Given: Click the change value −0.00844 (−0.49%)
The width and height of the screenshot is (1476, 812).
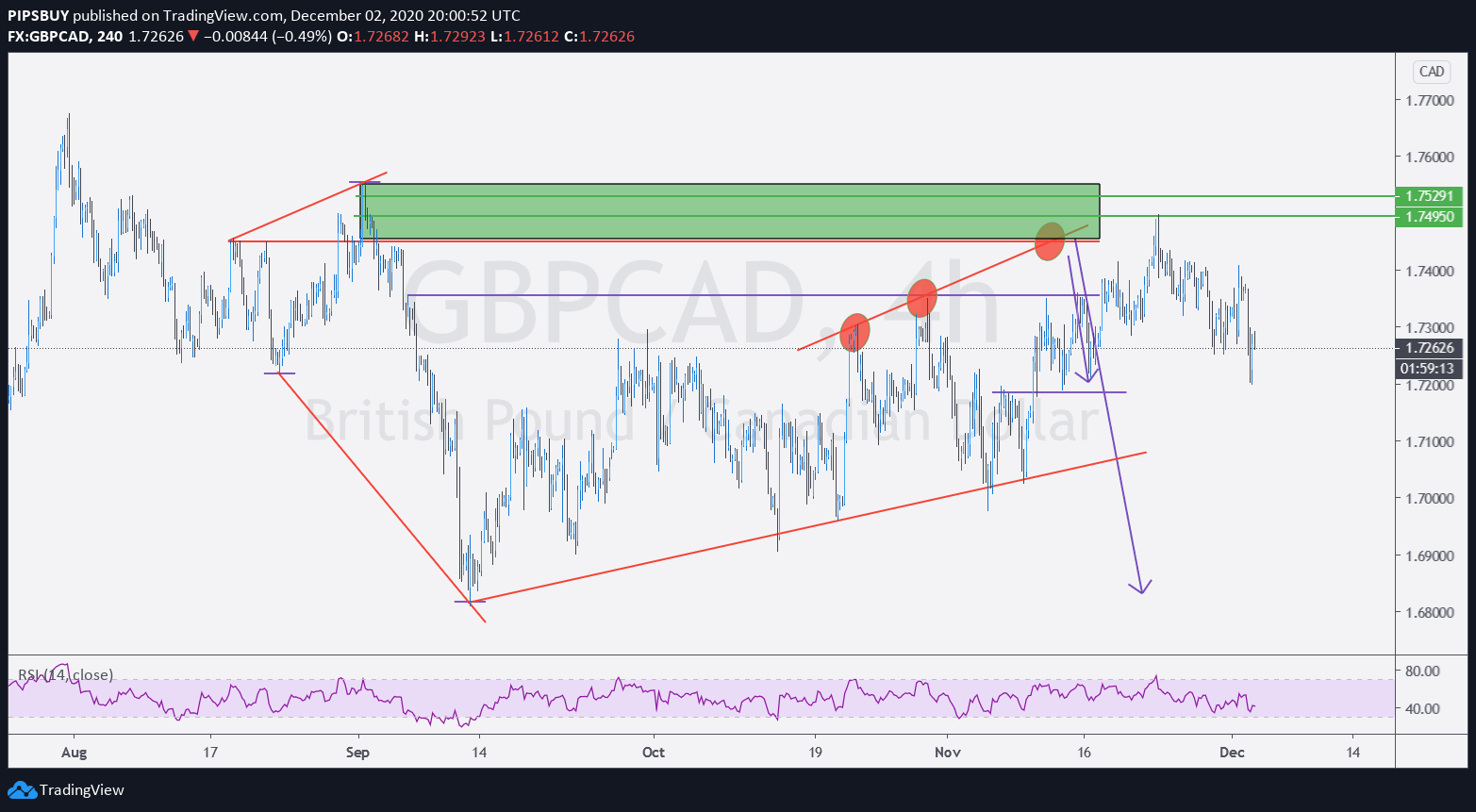Looking at the screenshot, I should pos(267,37).
